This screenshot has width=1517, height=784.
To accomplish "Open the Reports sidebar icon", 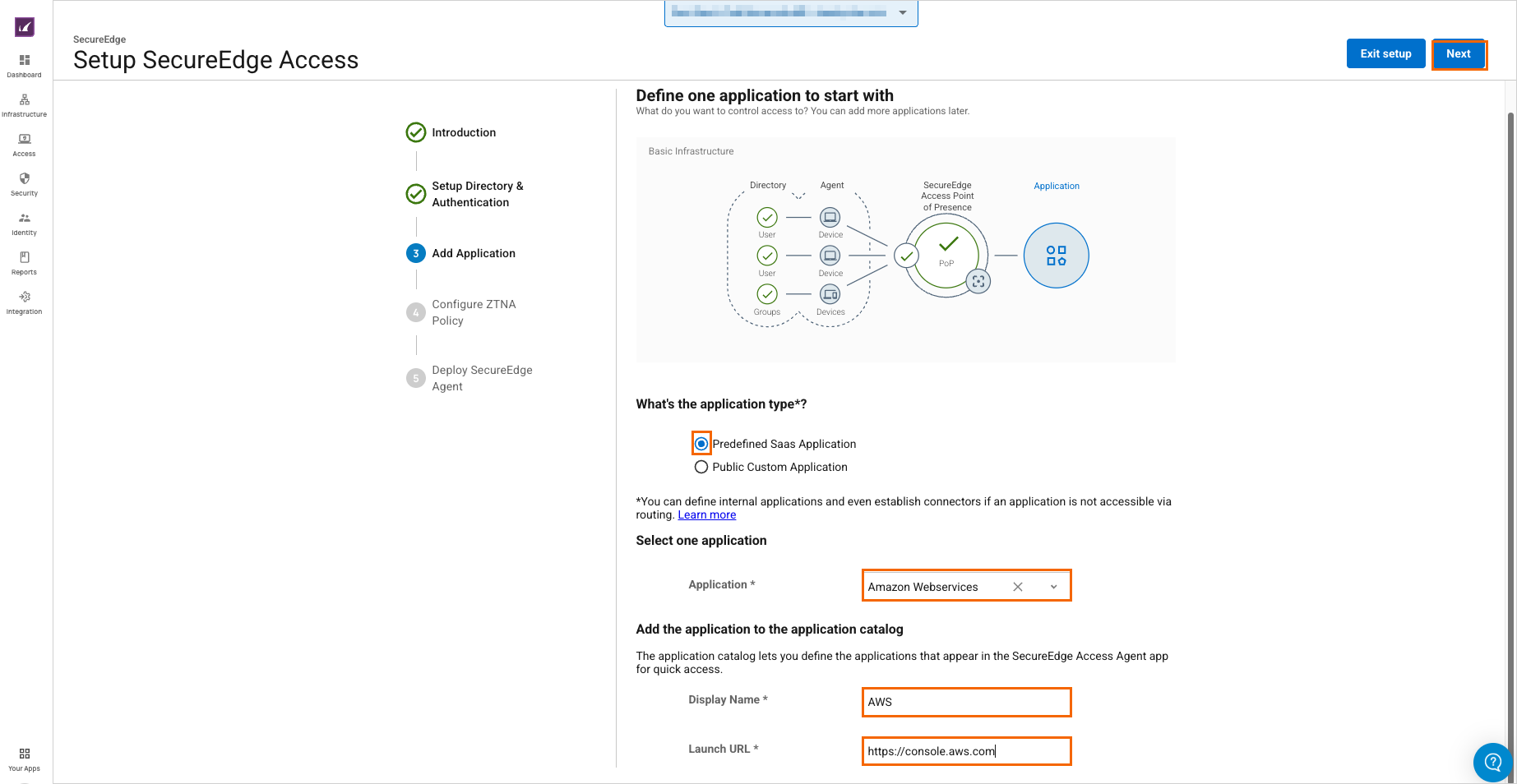I will [25, 258].
